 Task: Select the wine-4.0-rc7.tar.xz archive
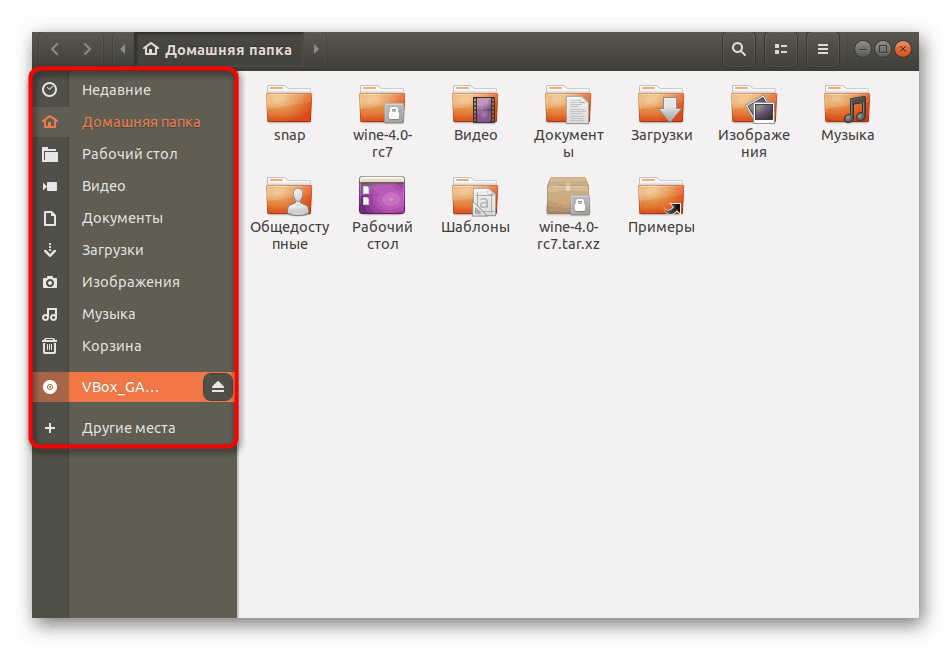tap(568, 213)
